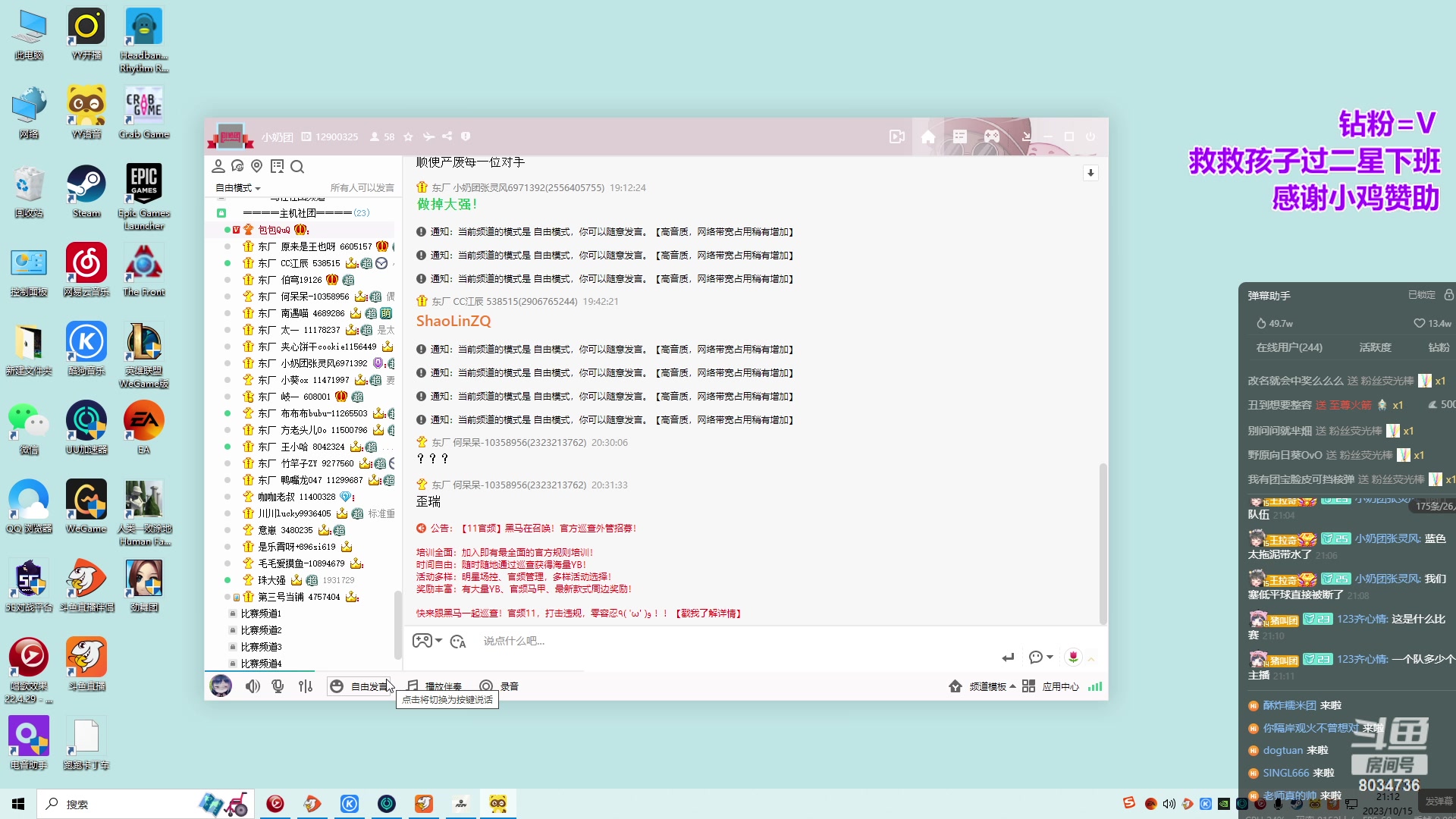This screenshot has width=1456, height=819.
Task: Open the 自由模式 dropdown
Action: [x=237, y=188]
